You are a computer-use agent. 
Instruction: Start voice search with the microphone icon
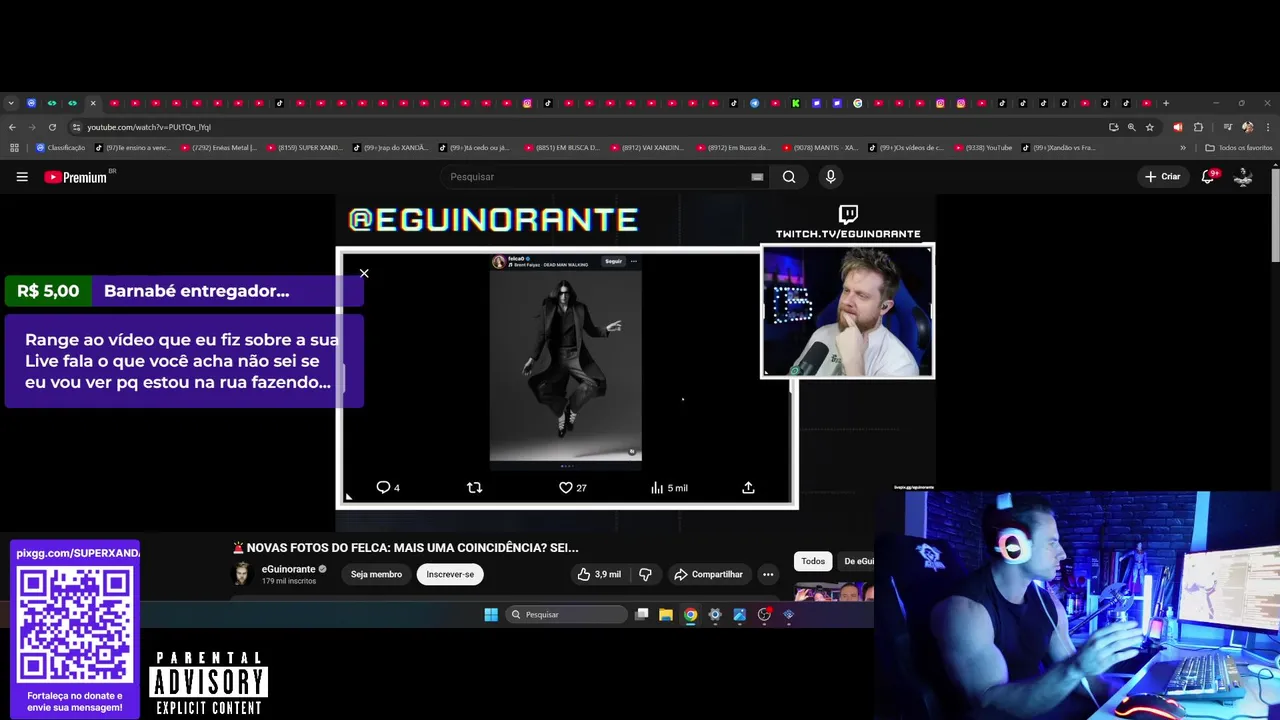830,177
